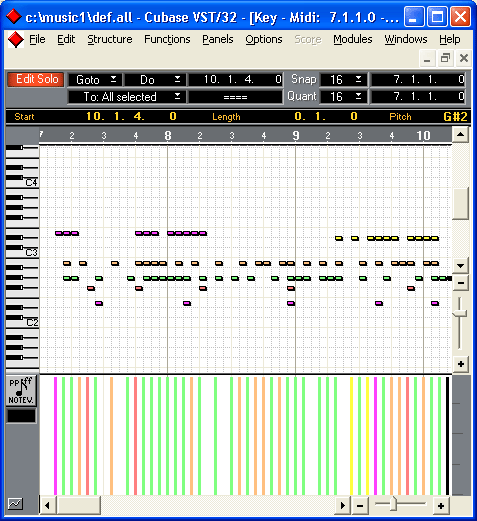Click vertical zoom in plus button
477x521 pixels.
(x=461, y=364)
